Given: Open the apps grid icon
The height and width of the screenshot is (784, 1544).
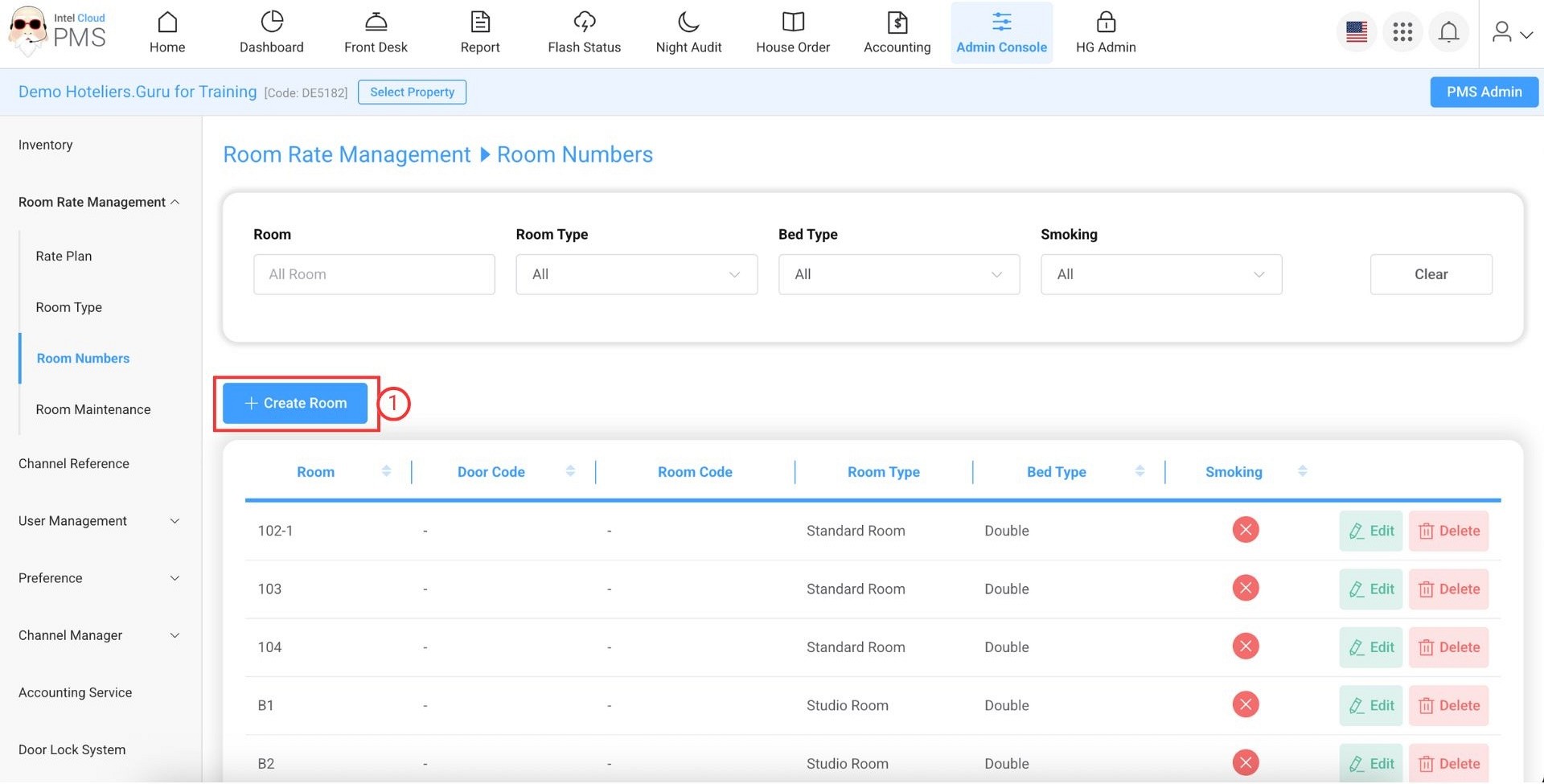Looking at the screenshot, I should (x=1402, y=32).
